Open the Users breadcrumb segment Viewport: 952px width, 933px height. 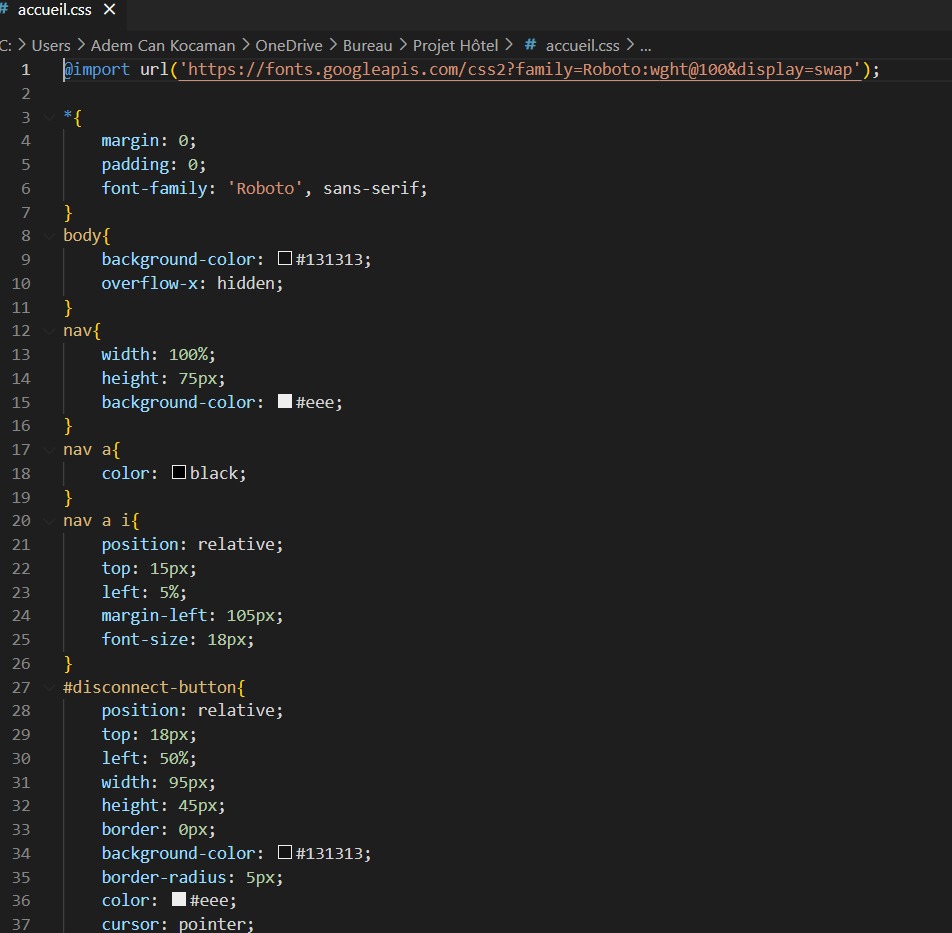pos(51,45)
